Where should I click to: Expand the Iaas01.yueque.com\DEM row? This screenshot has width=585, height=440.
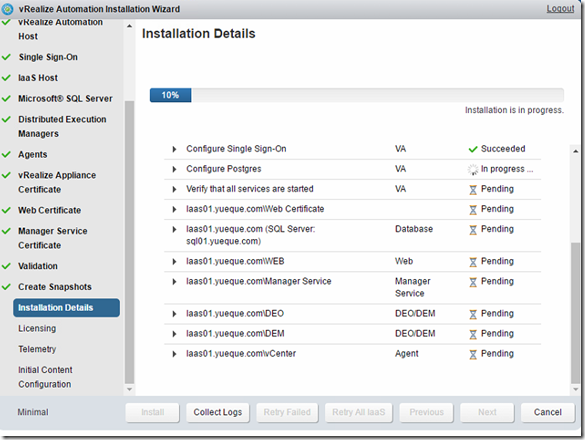[174, 334]
